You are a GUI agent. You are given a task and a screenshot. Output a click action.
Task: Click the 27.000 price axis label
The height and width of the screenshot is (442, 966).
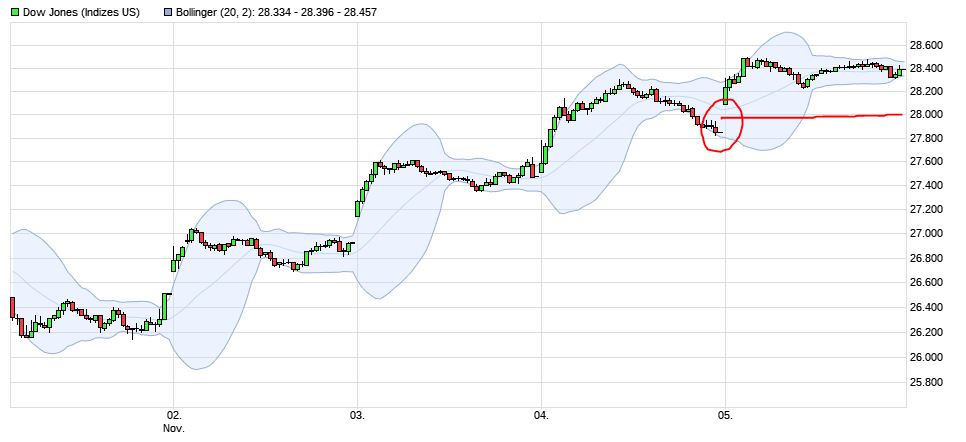point(926,234)
